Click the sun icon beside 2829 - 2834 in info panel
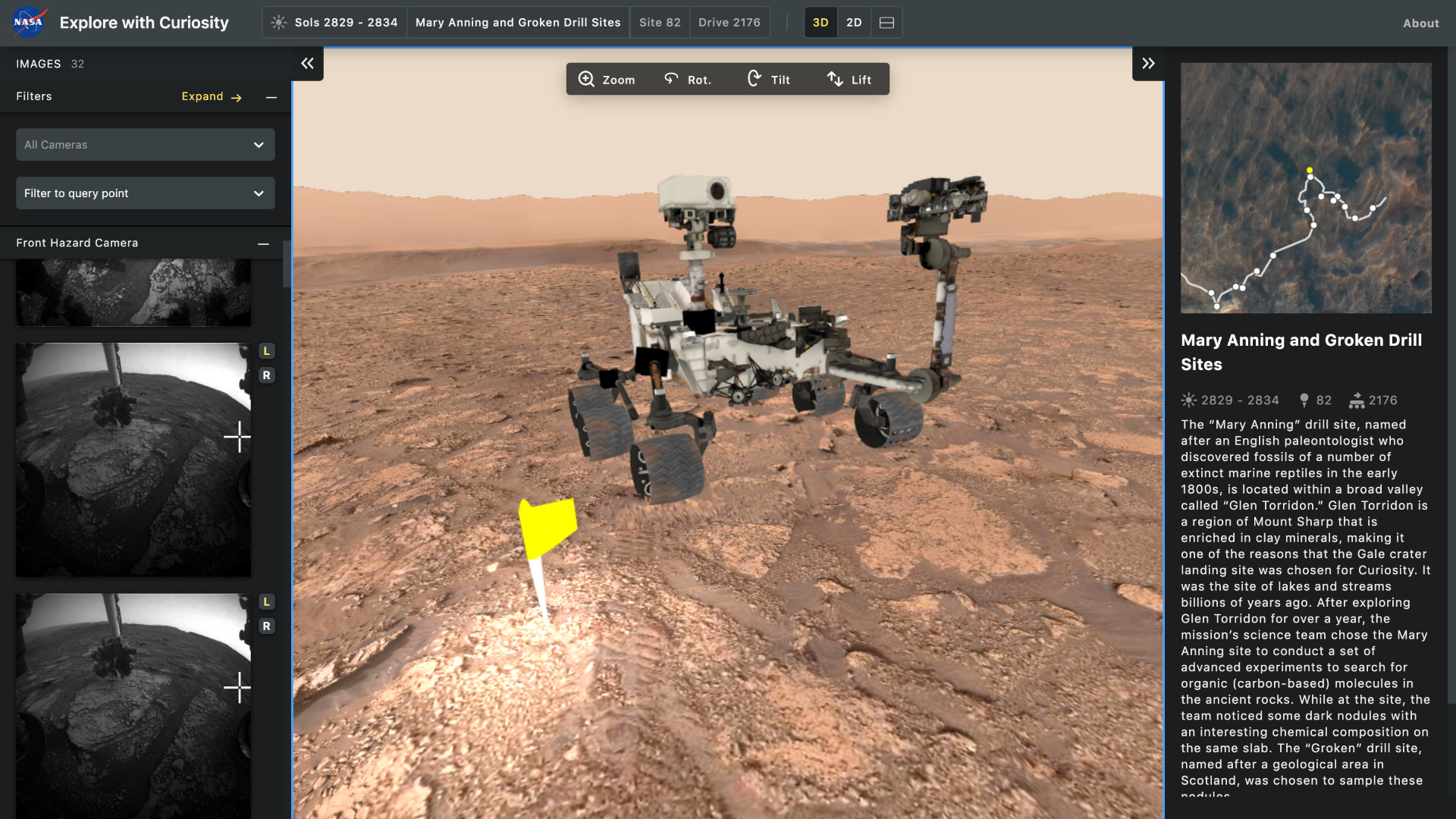This screenshot has height=819, width=1456. click(x=1188, y=400)
